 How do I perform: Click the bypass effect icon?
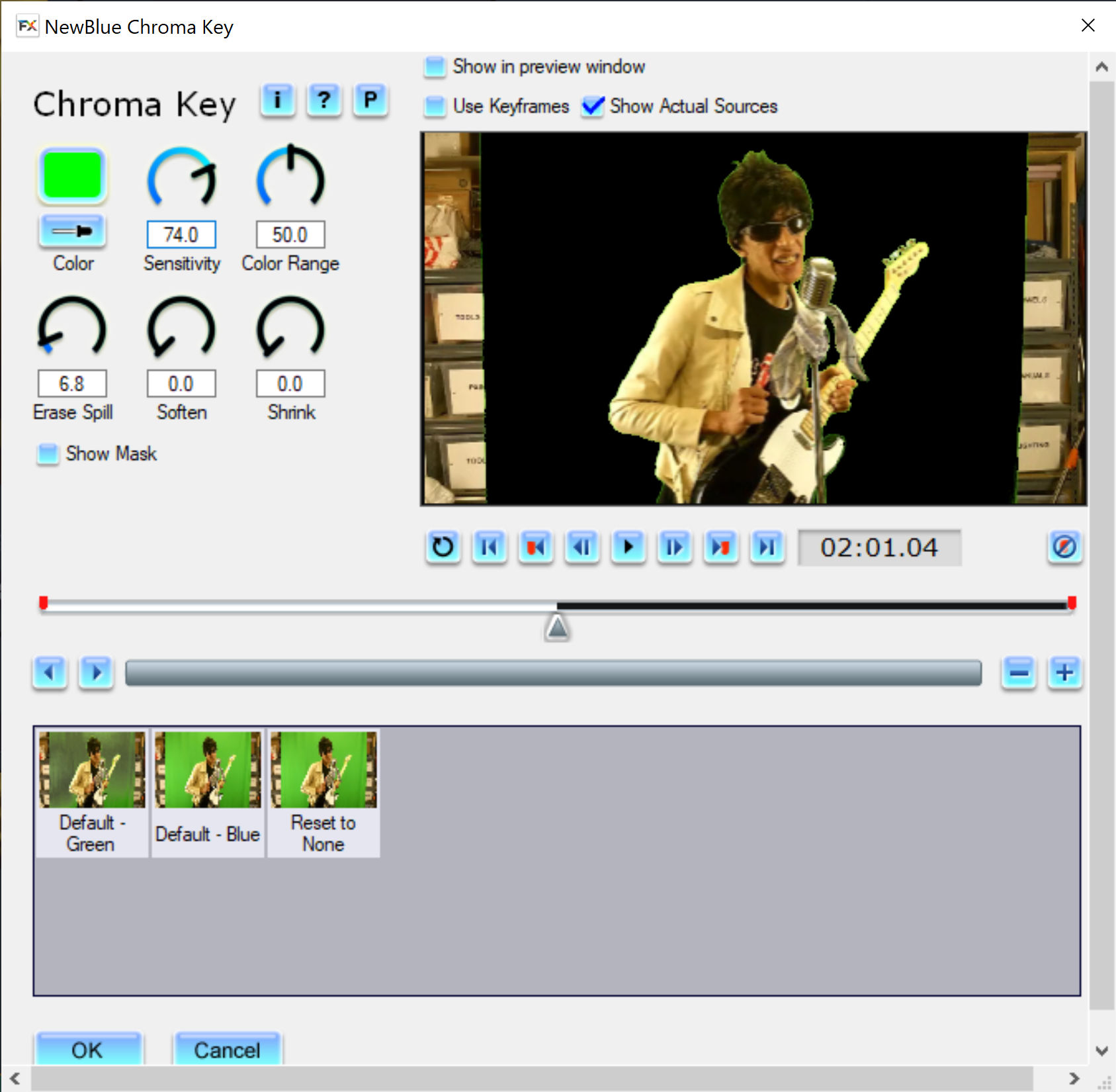click(1065, 547)
